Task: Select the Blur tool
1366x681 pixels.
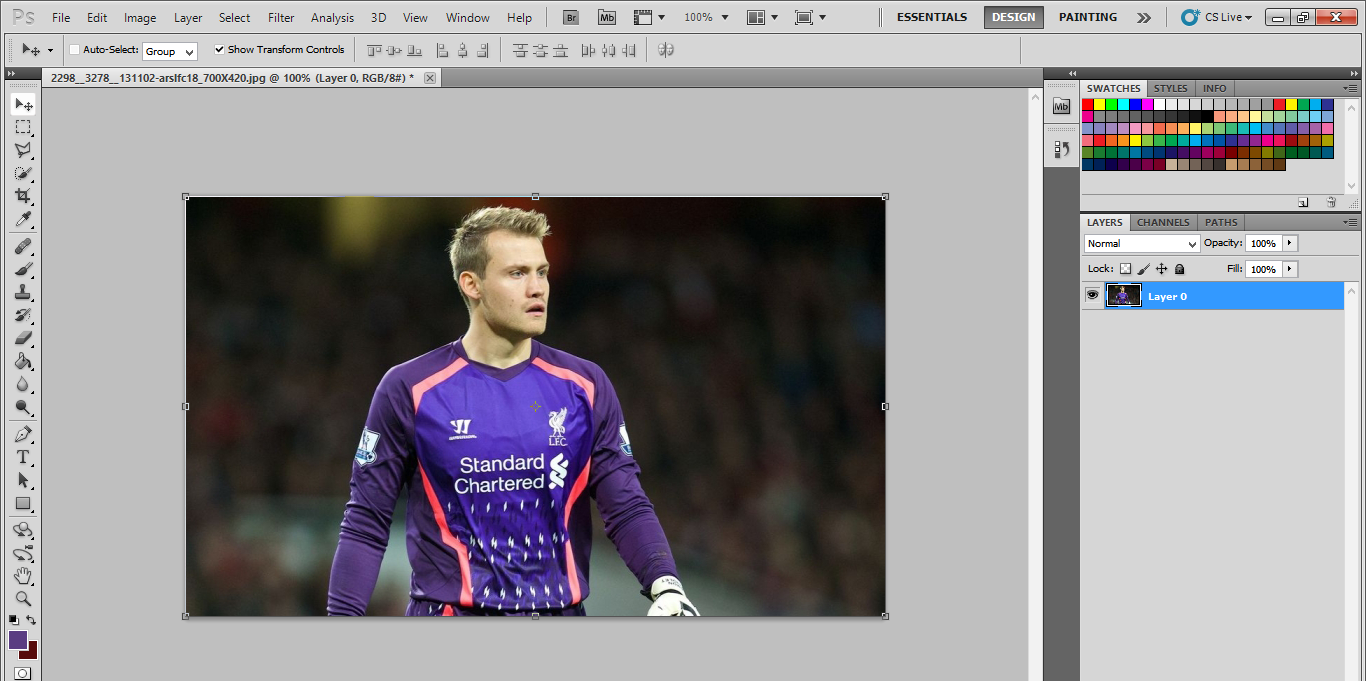Action: tap(23, 384)
